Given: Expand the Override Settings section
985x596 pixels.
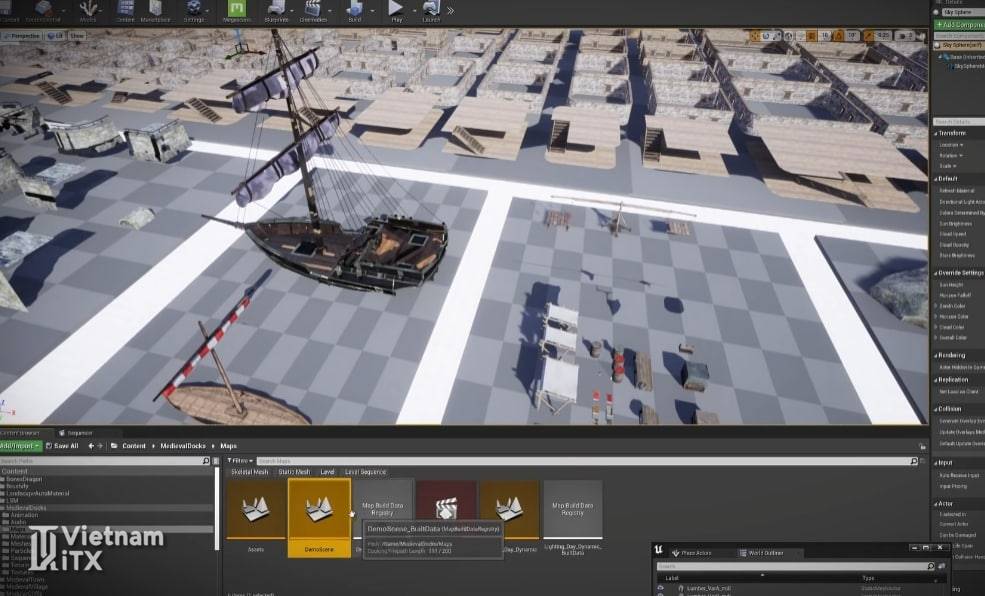Looking at the screenshot, I should click(x=960, y=272).
